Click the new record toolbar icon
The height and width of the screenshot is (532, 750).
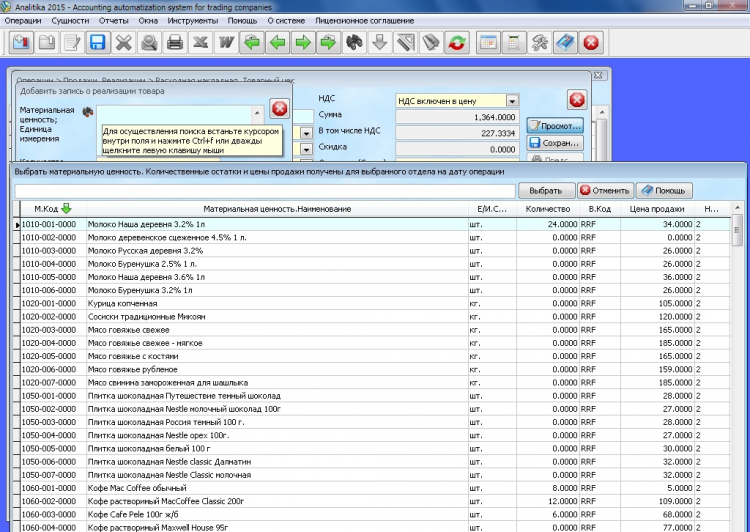21,43
